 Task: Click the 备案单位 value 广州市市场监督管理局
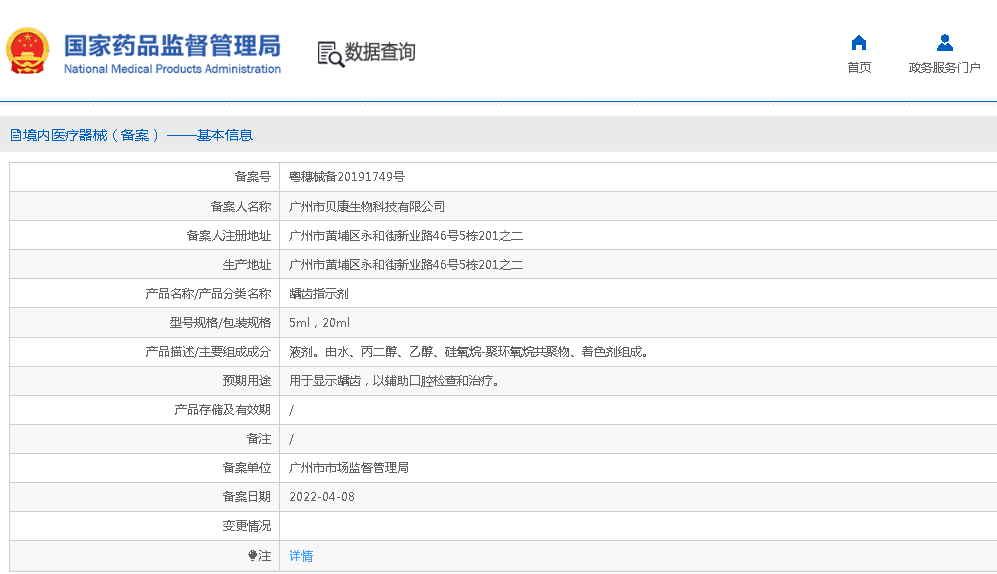click(x=348, y=468)
